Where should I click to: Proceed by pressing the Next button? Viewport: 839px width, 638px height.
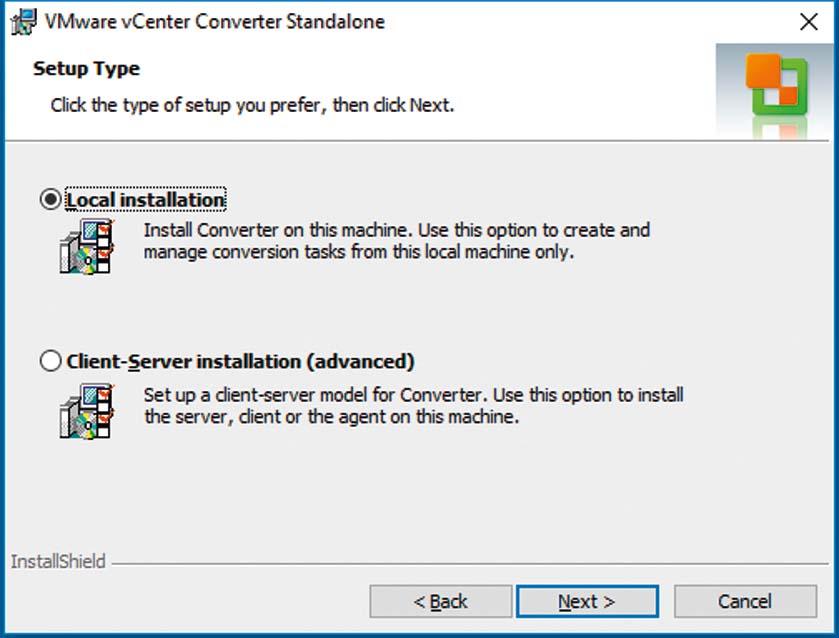tap(587, 601)
